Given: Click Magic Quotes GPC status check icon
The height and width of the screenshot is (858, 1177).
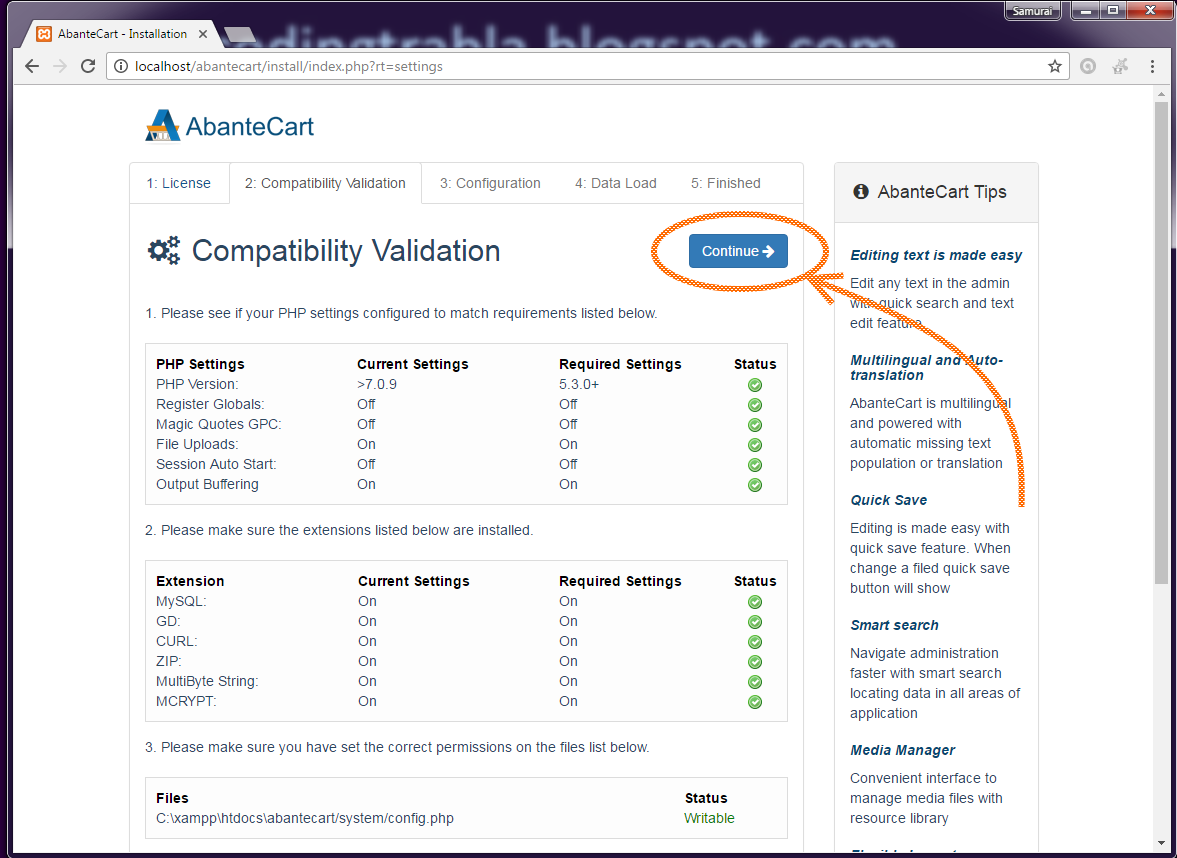Looking at the screenshot, I should [755, 425].
